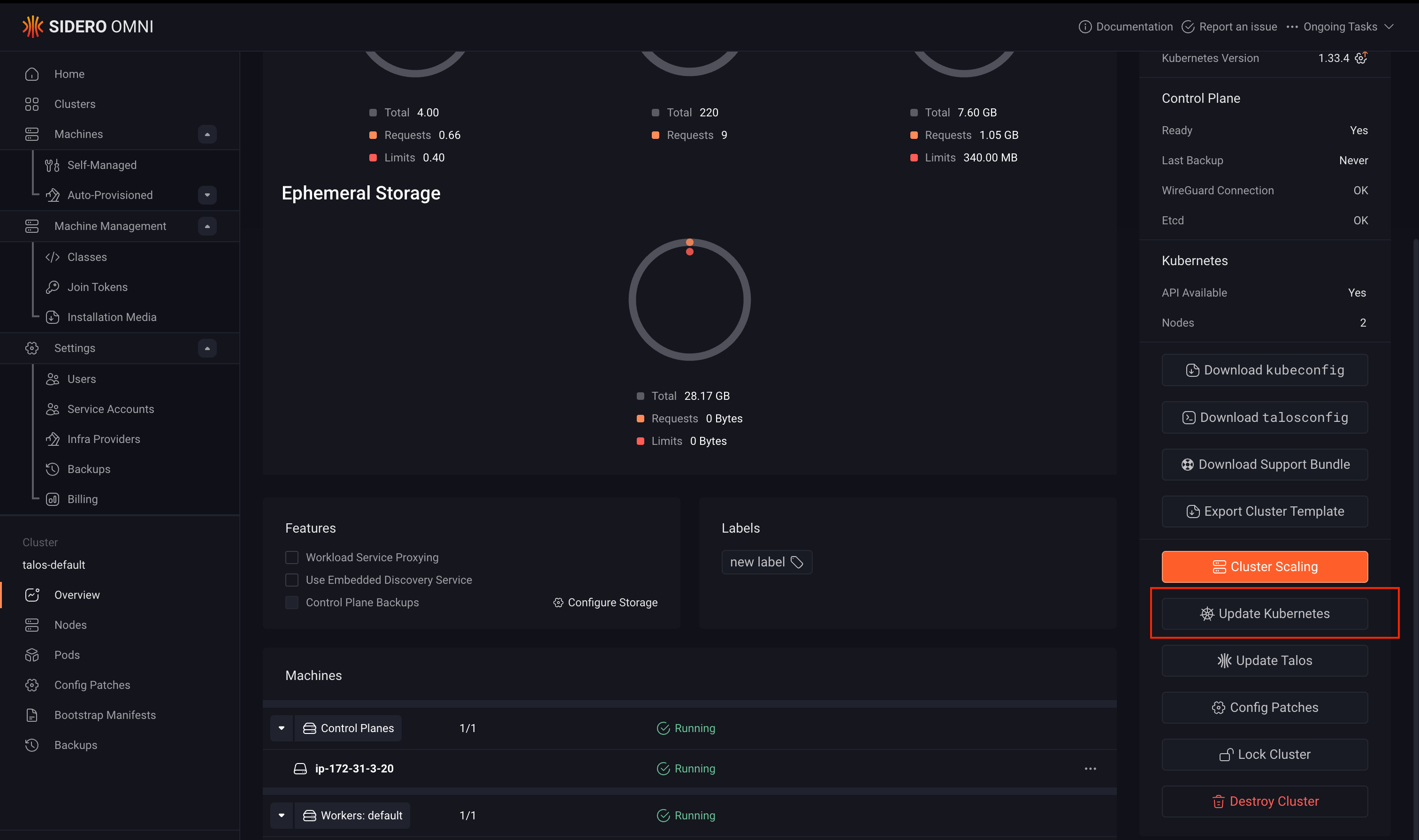The width and height of the screenshot is (1419, 840).
Task: Open machine ip-172-31-3-20
Action: point(354,769)
